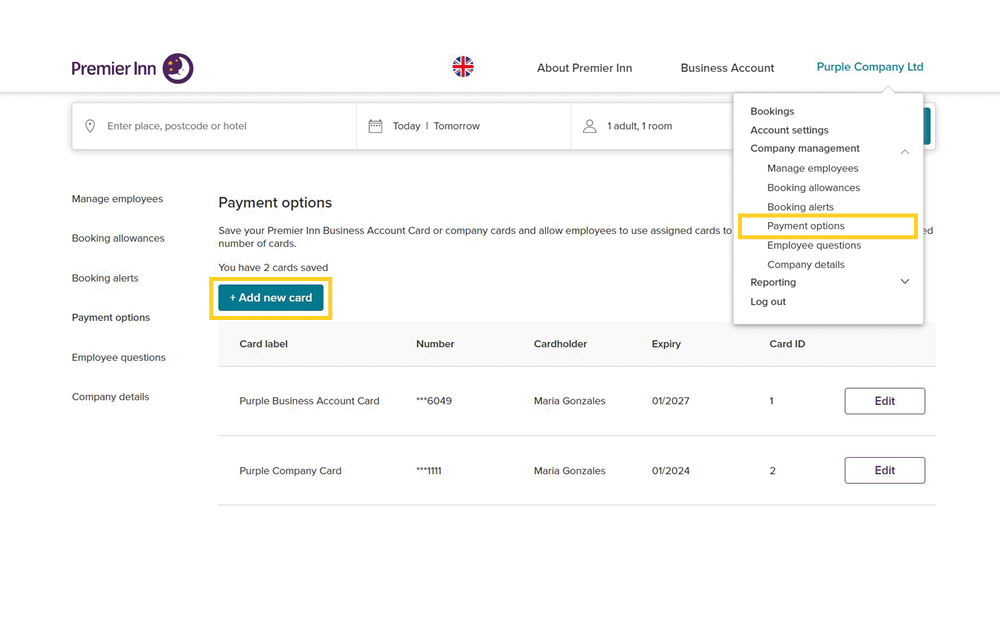Click the card number ***6049
1000x640 pixels.
(434, 401)
